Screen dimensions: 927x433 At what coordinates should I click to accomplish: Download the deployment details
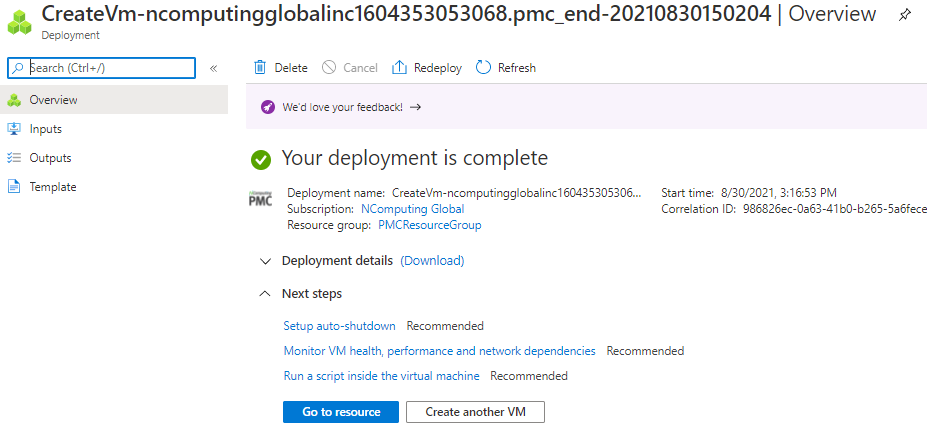click(x=432, y=261)
